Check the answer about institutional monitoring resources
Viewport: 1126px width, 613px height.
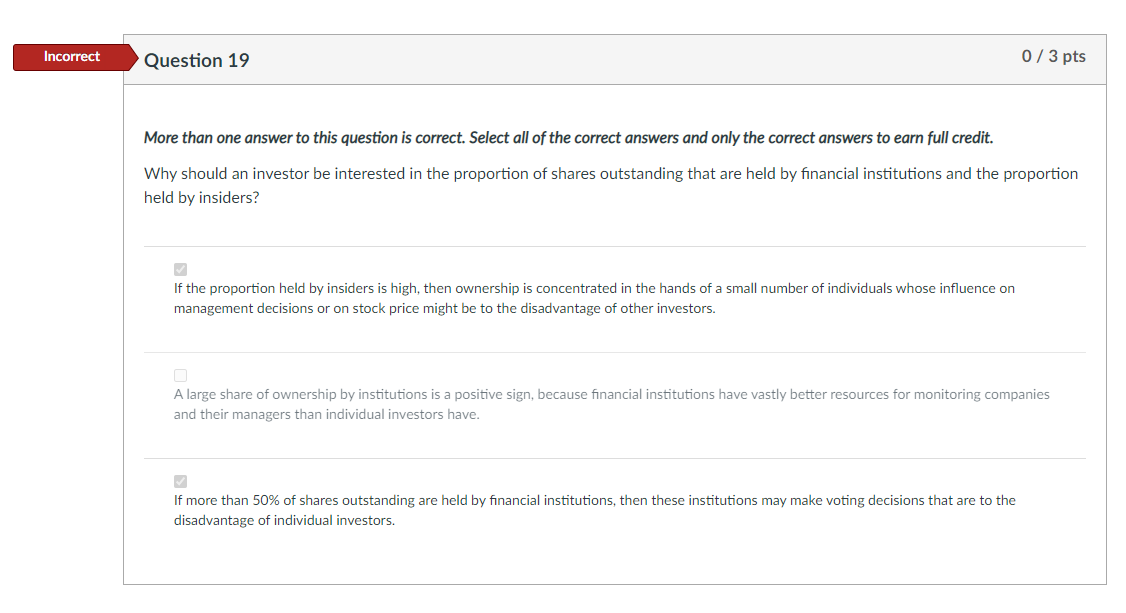point(180,375)
